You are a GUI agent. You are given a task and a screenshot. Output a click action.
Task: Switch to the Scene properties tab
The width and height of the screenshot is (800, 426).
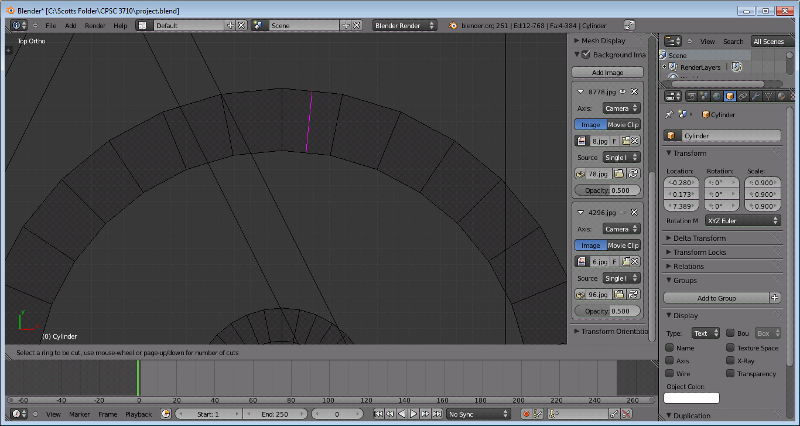point(705,96)
